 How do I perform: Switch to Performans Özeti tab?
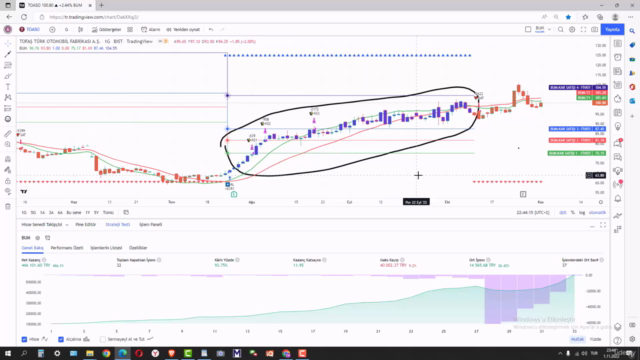point(67,248)
